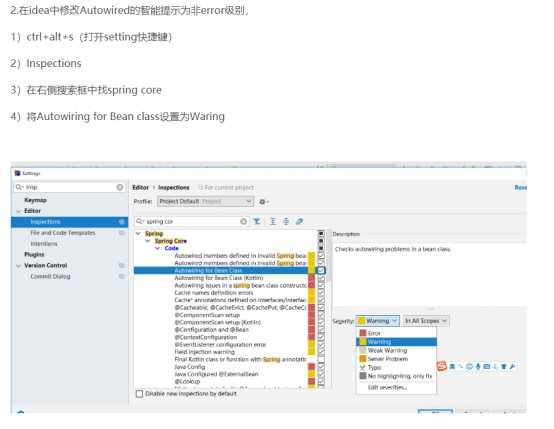This screenshot has width=554, height=429.
Task: Click red severity swatch for @ComponentScan setup row
Action: pyautogui.click(x=312, y=315)
